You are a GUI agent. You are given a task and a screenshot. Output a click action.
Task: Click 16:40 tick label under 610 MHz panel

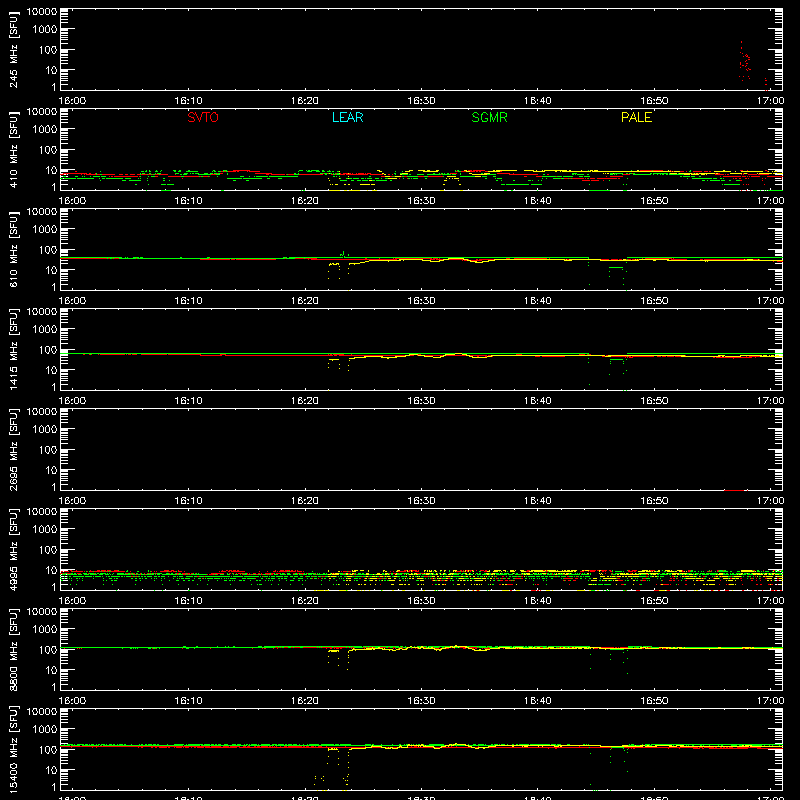(x=538, y=301)
